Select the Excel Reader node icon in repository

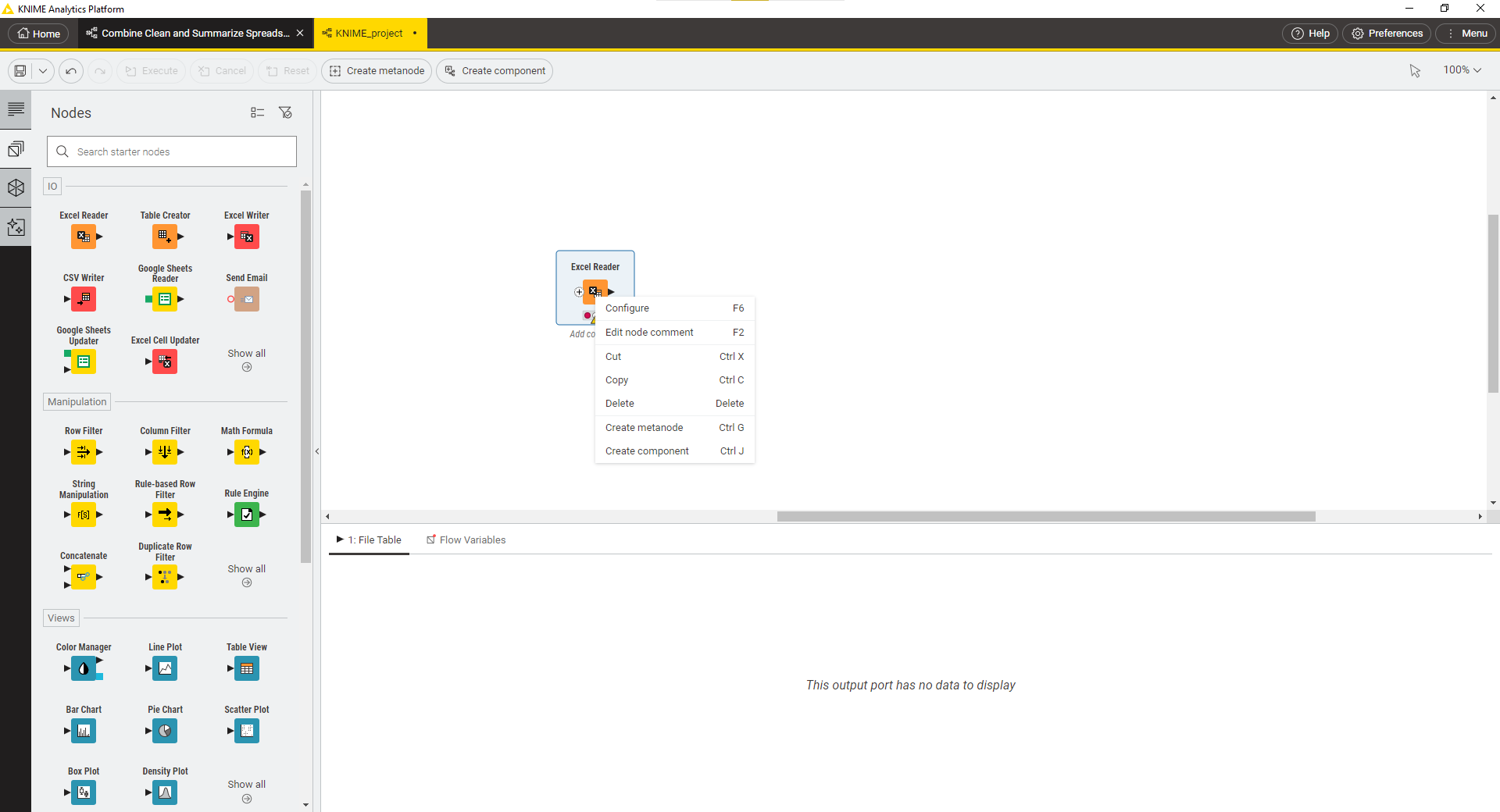[x=84, y=237]
